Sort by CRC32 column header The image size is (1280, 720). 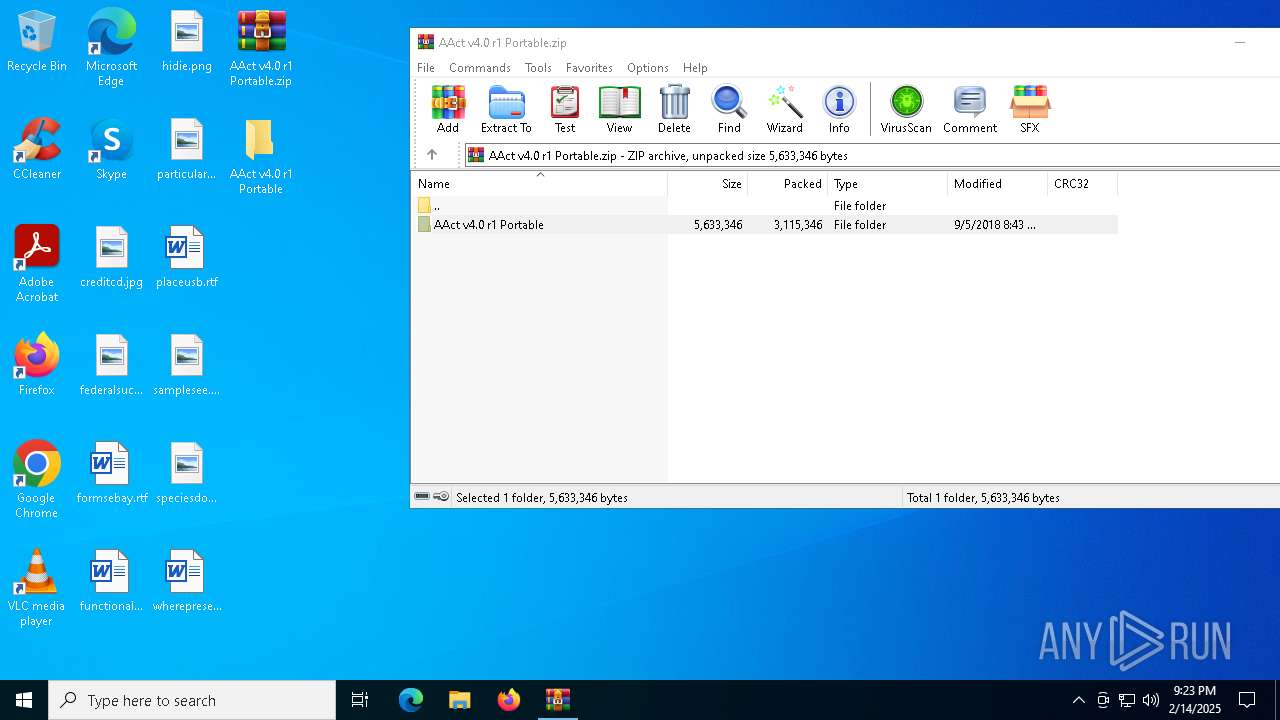pos(1082,184)
